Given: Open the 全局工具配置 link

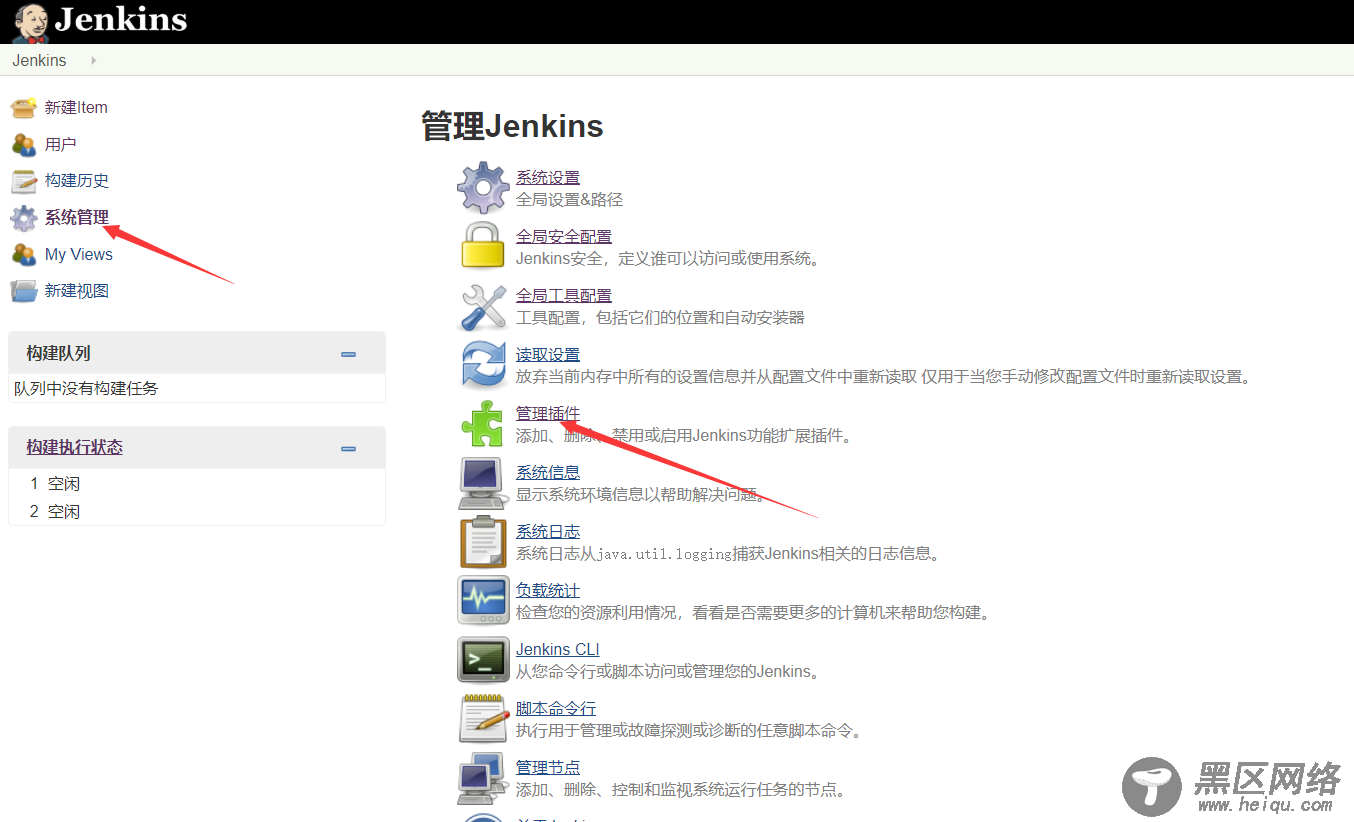Looking at the screenshot, I should tap(564, 295).
